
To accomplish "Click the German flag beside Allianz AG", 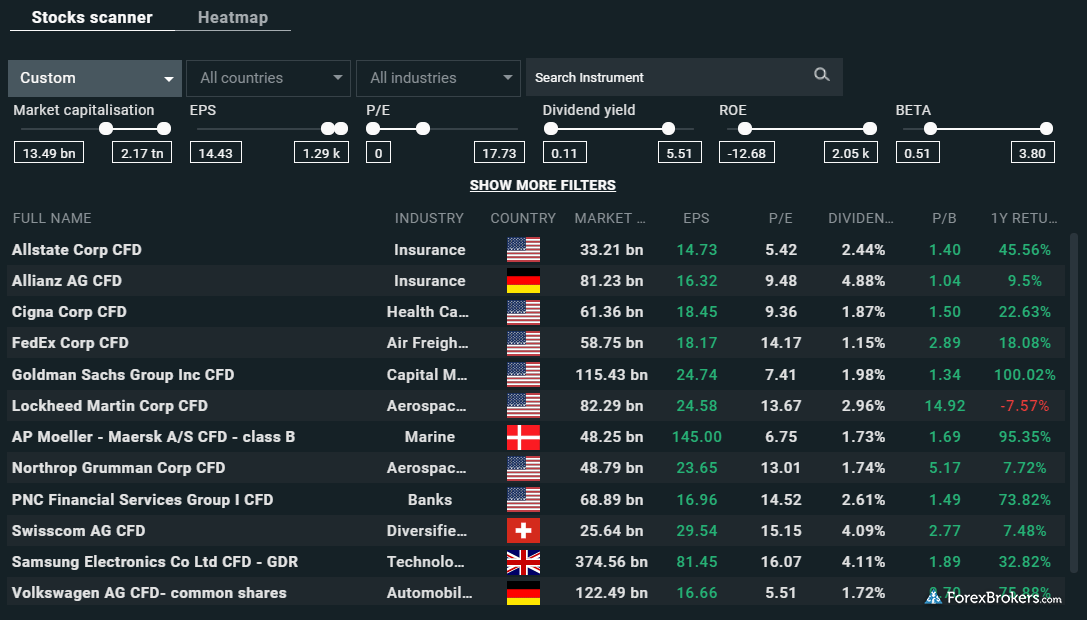I will (x=523, y=281).
